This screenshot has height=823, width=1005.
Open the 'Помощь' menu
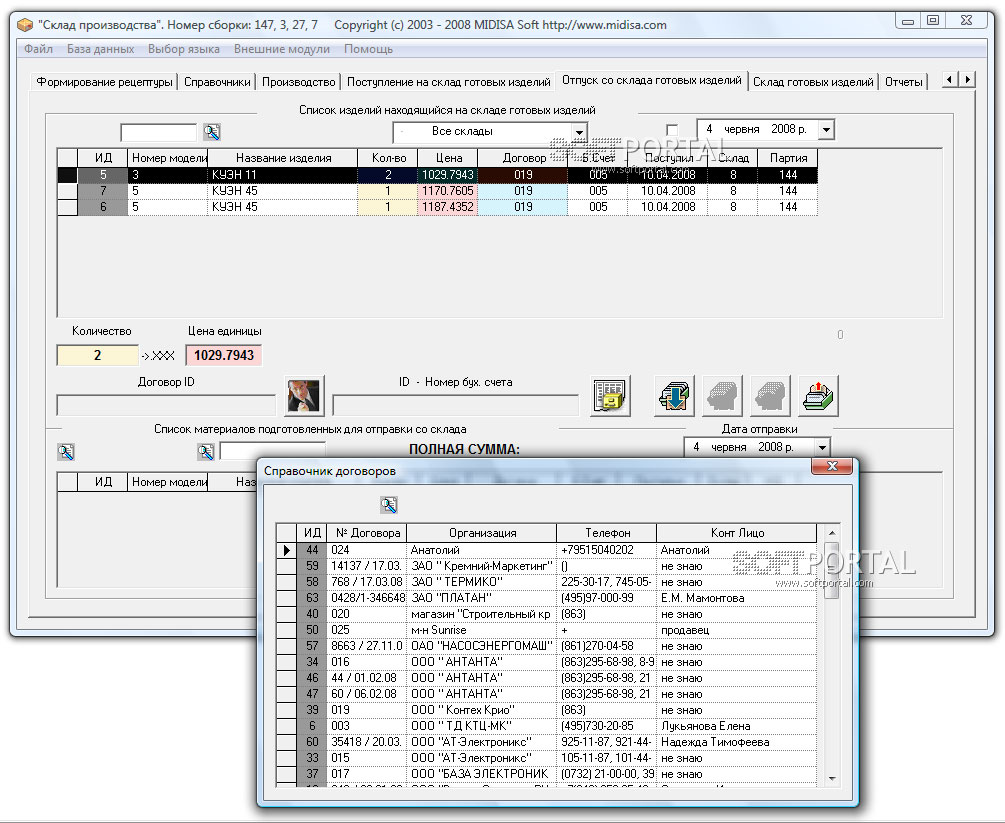(369, 49)
